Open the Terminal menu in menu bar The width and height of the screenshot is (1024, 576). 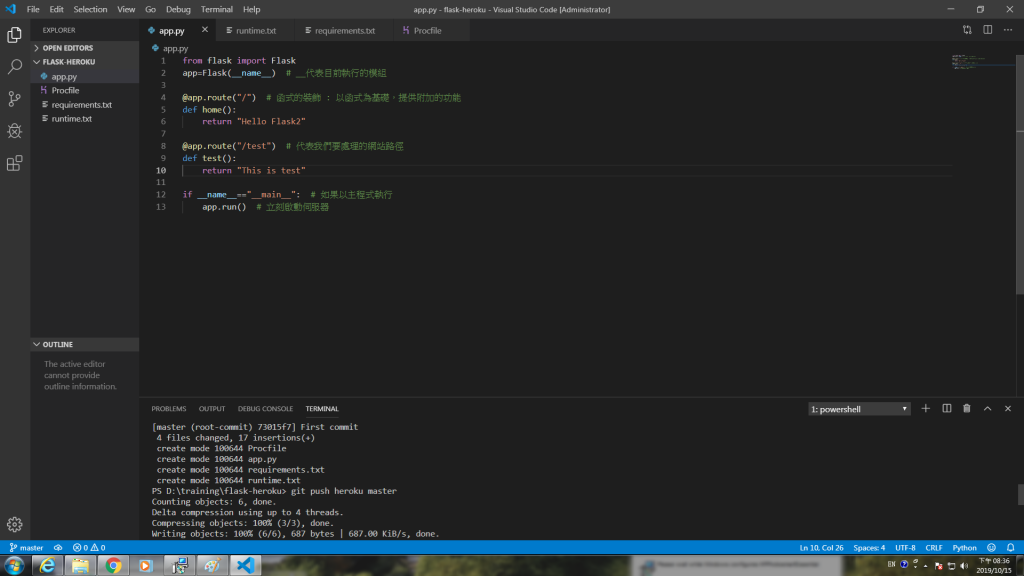click(216, 9)
